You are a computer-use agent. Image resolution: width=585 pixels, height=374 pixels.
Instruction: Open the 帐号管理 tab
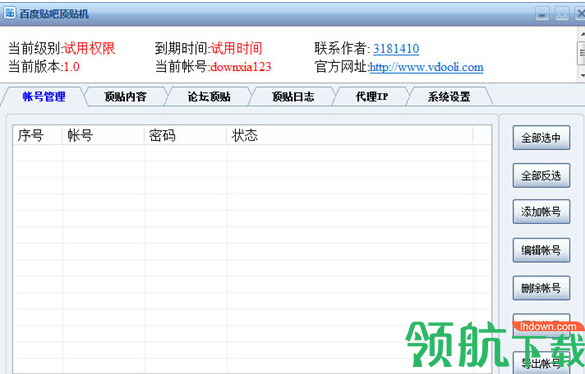coord(44,97)
